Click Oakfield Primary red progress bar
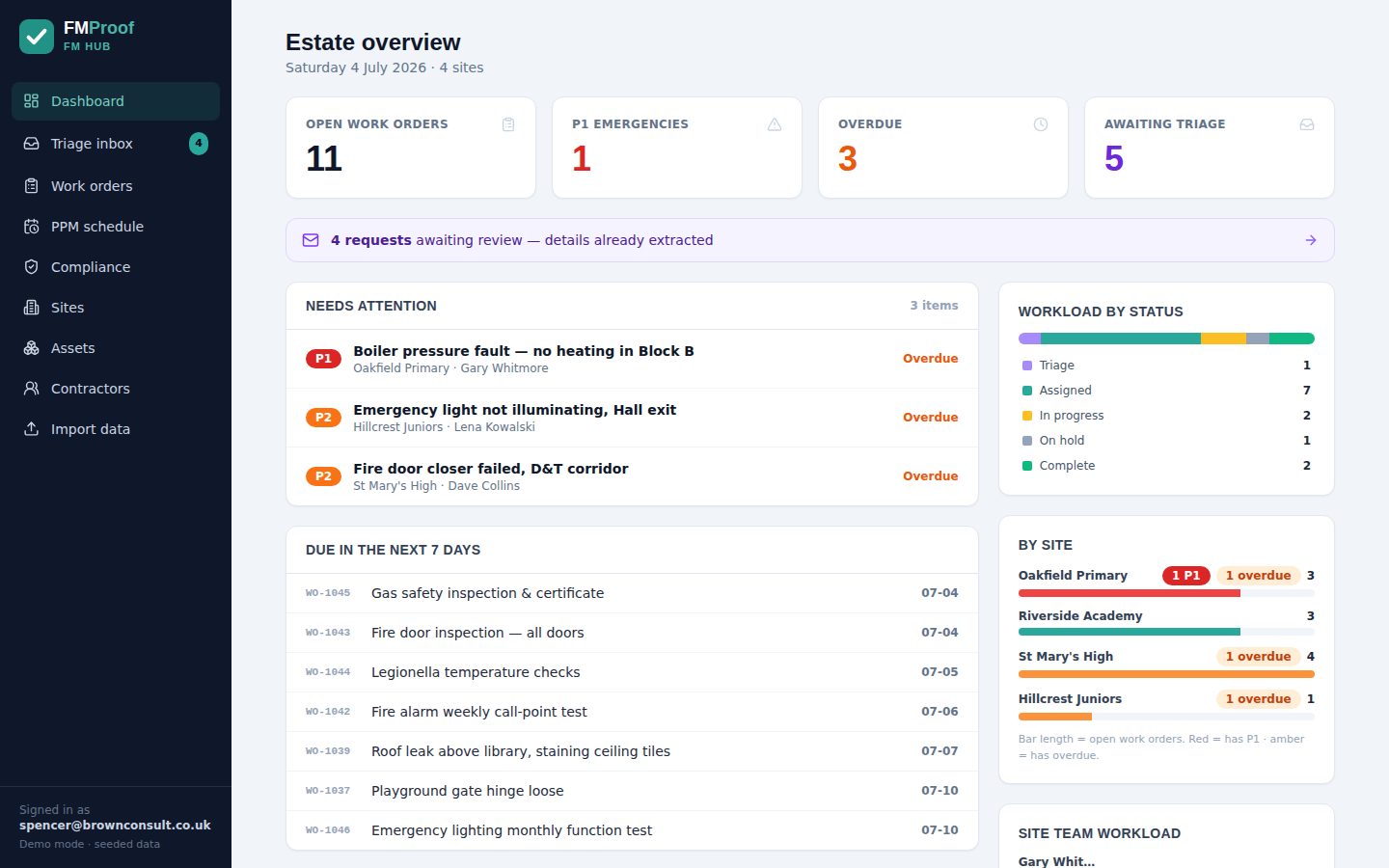The image size is (1389, 868). (1130, 594)
